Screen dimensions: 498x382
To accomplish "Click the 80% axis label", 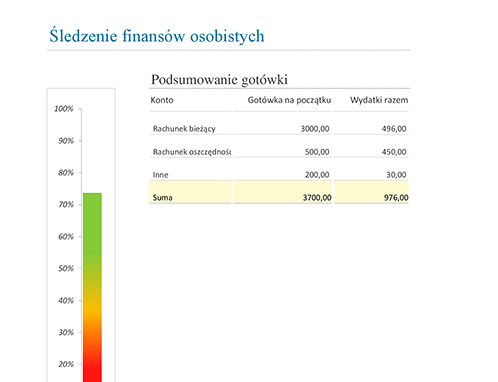I will tap(66, 173).
